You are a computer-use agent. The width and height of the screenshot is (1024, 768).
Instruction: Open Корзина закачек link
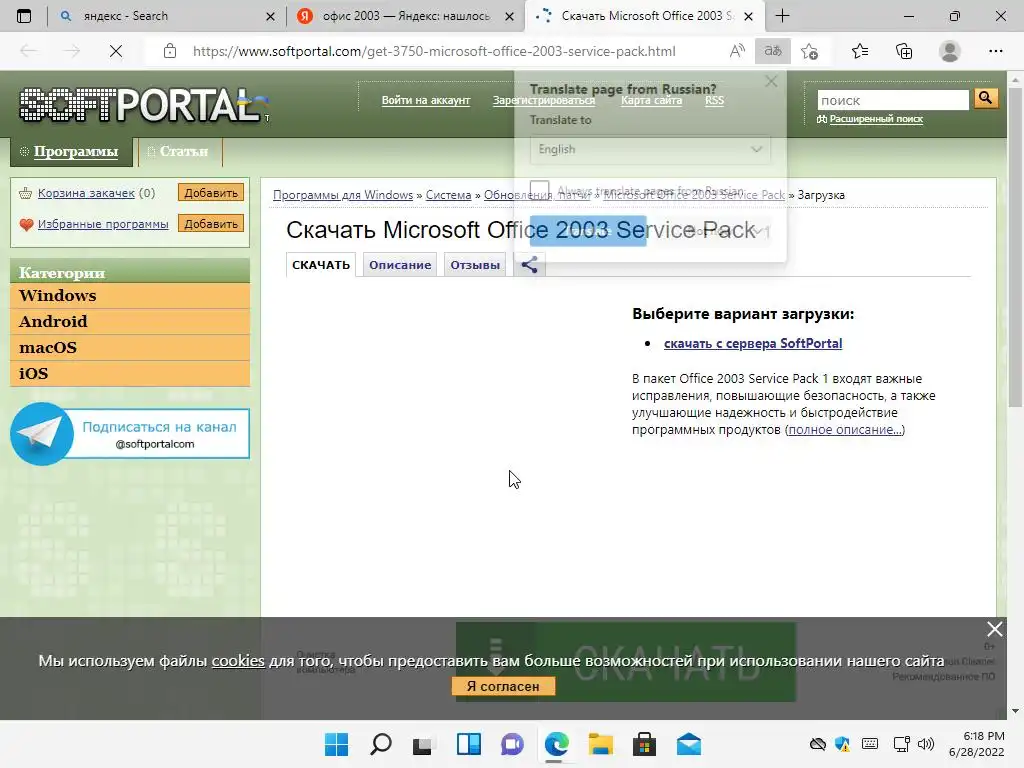pyautogui.click(x=86, y=193)
